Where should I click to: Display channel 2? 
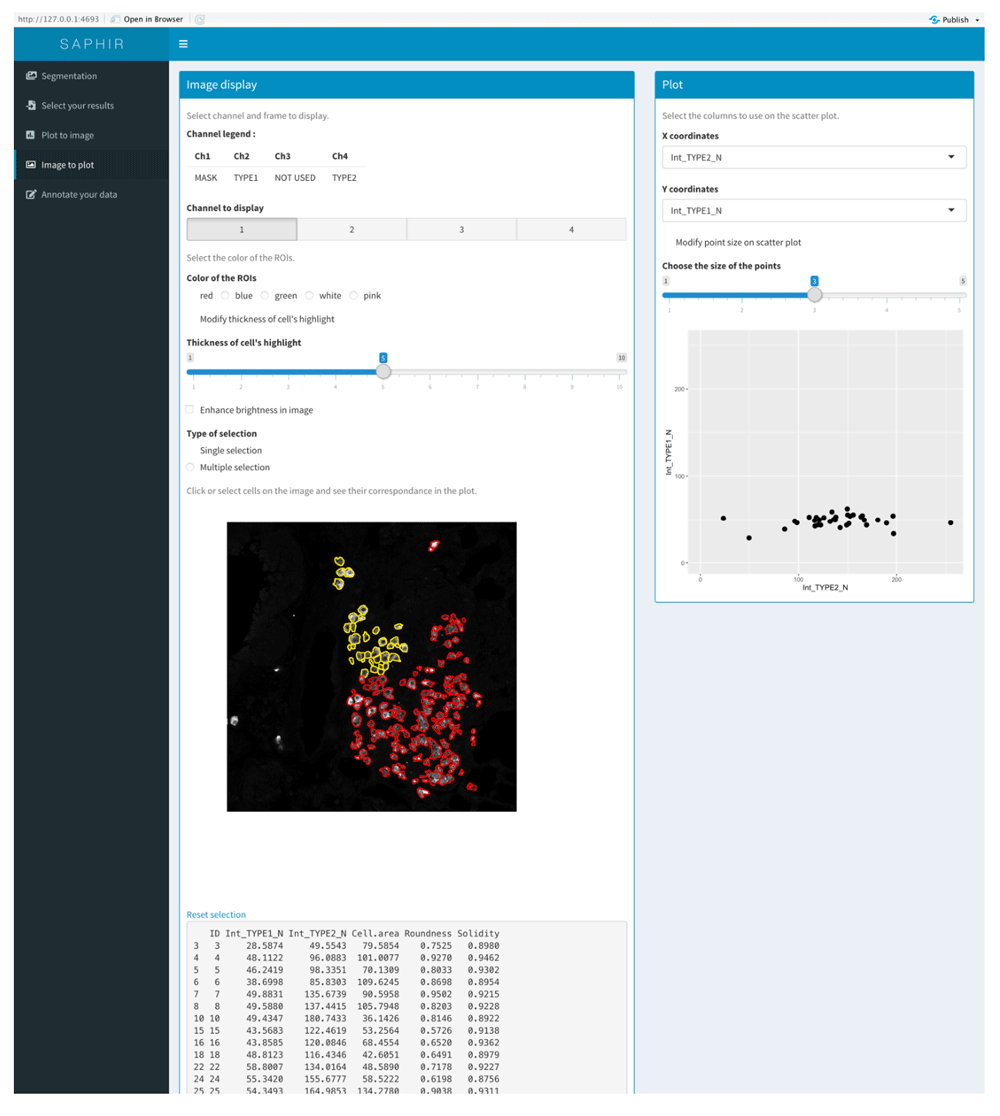352,229
